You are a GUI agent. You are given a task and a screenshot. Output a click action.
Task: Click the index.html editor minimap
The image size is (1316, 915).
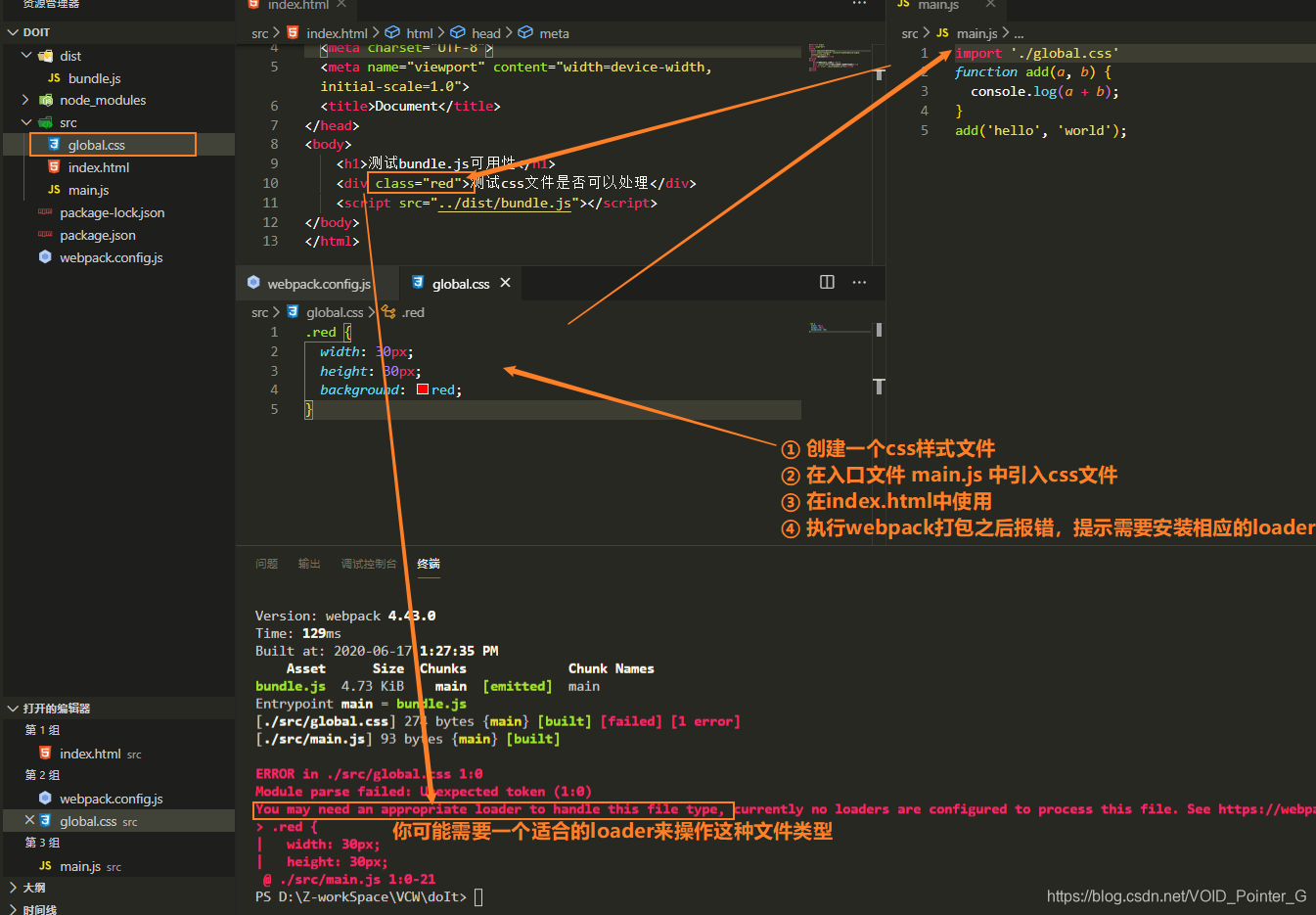[x=839, y=57]
